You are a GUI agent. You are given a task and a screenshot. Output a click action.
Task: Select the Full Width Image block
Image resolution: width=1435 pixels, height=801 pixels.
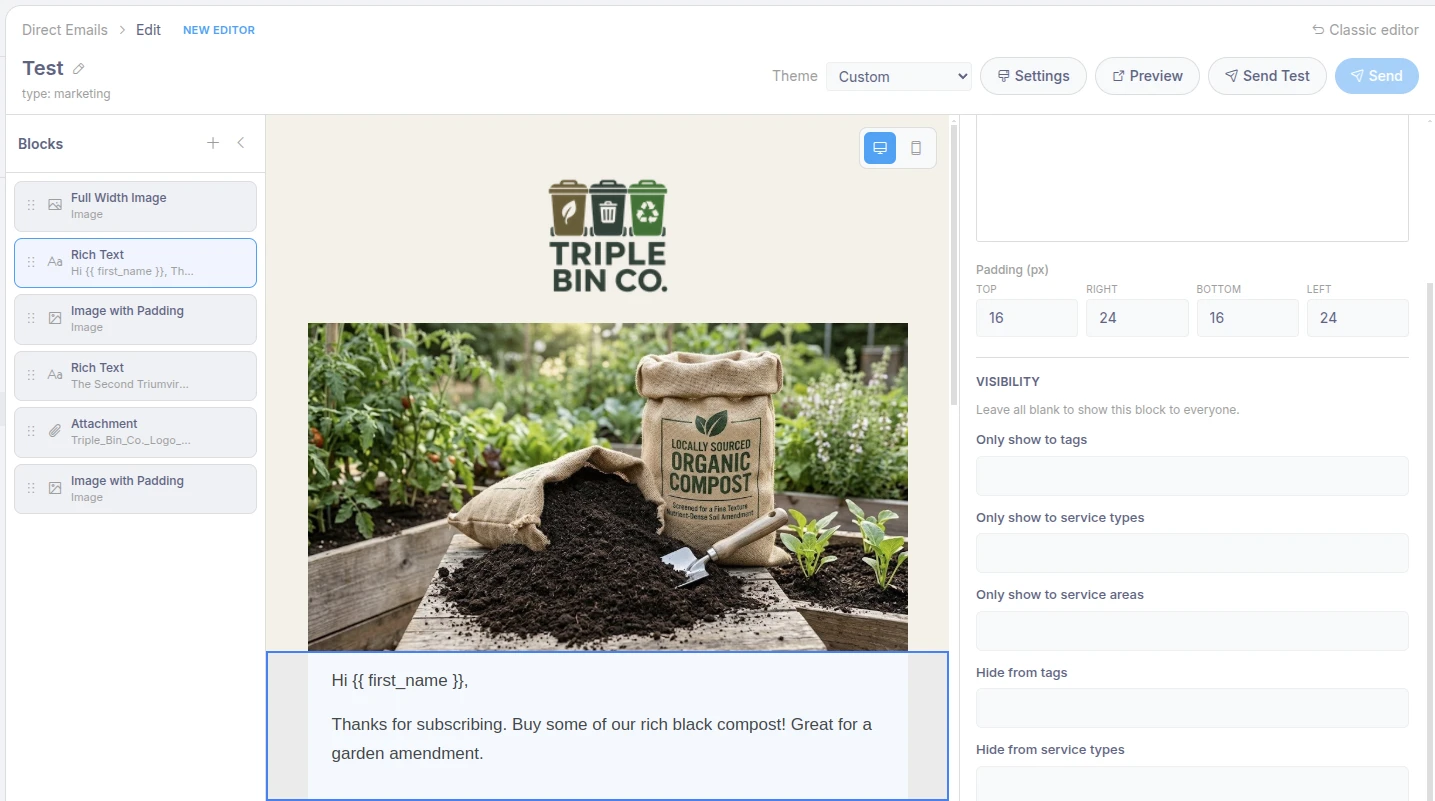click(x=135, y=206)
